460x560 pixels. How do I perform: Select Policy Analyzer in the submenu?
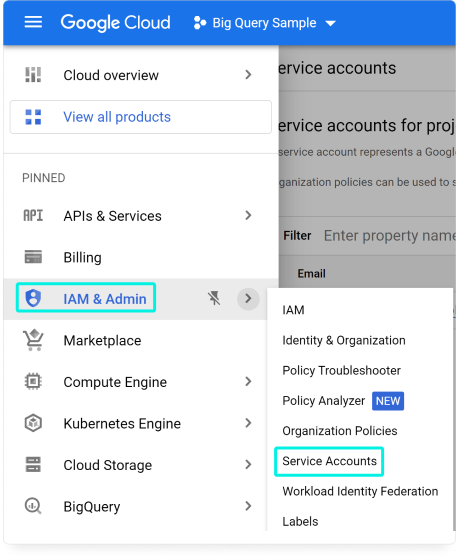point(324,401)
